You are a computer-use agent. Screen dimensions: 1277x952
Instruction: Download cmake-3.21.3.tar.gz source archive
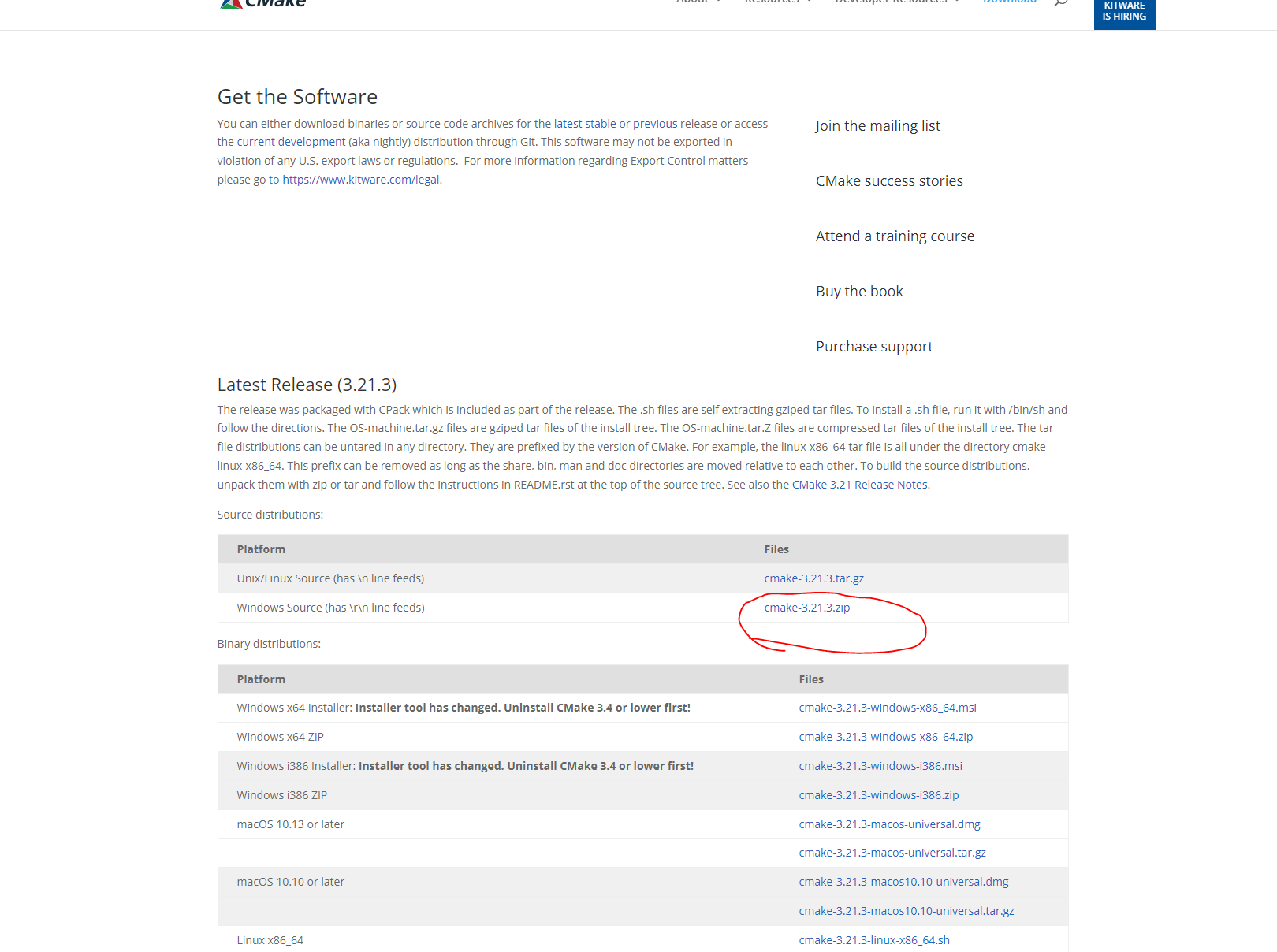coord(814,578)
